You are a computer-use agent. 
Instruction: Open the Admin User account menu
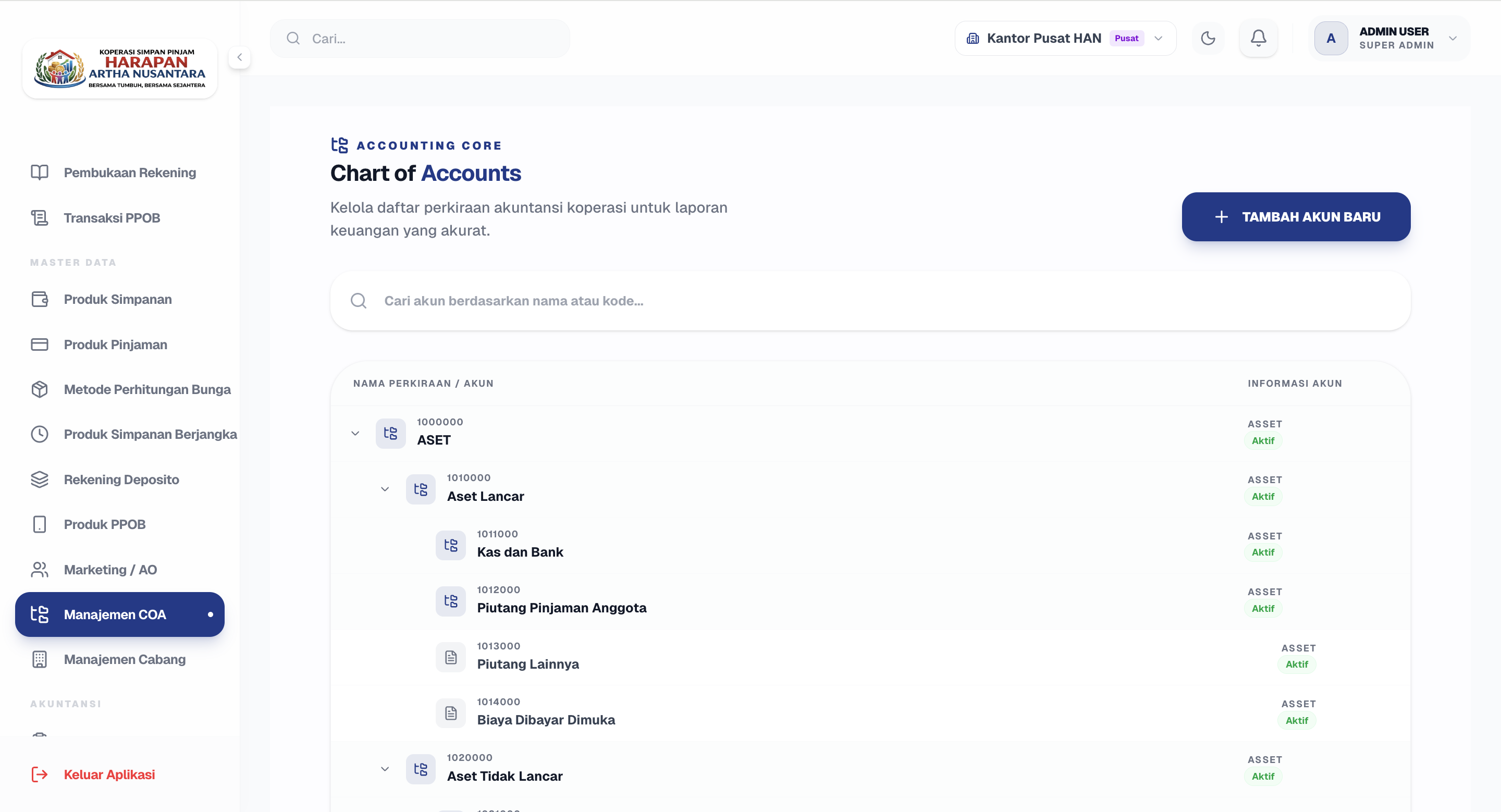coord(1453,39)
